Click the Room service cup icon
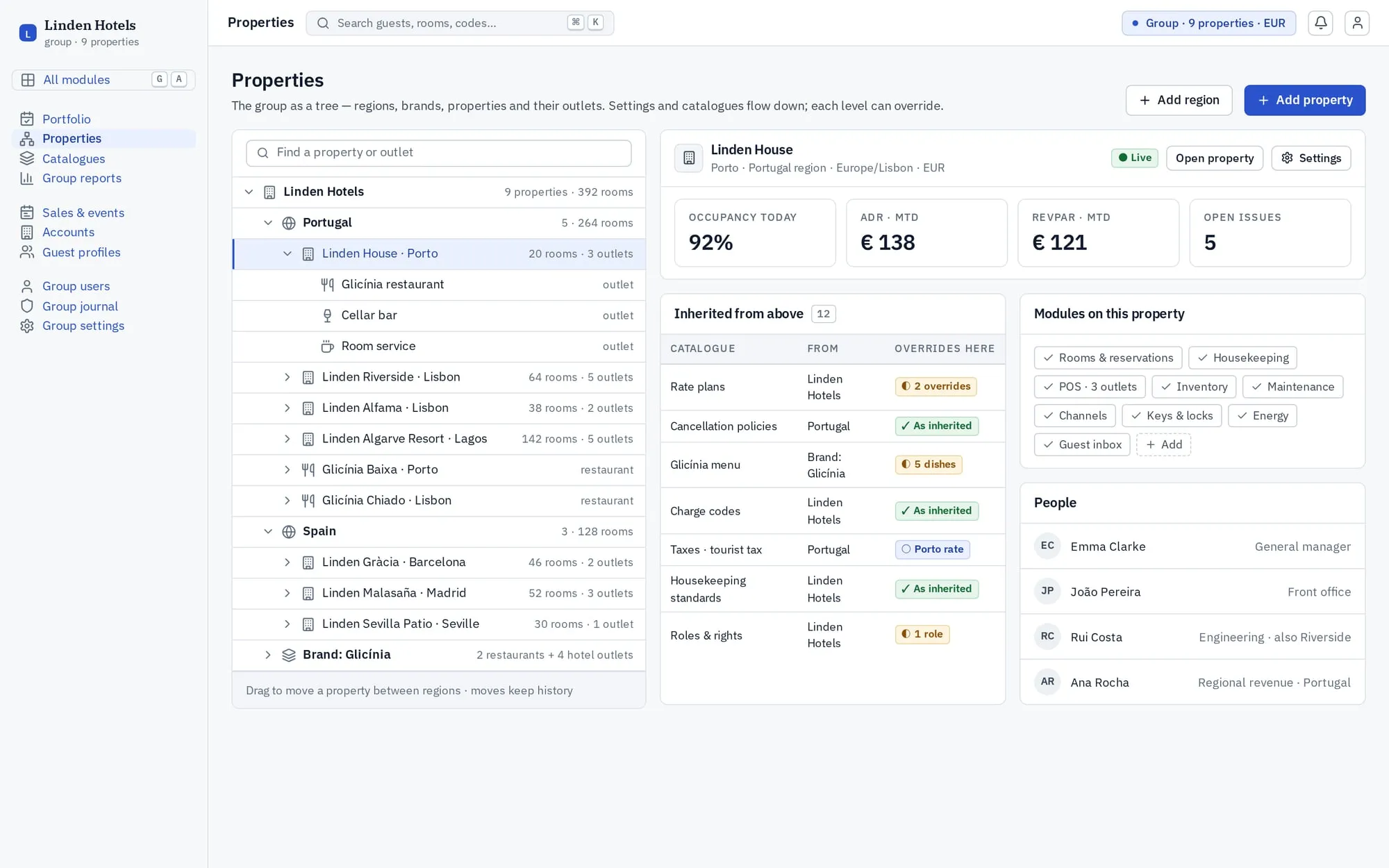 [327, 346]
